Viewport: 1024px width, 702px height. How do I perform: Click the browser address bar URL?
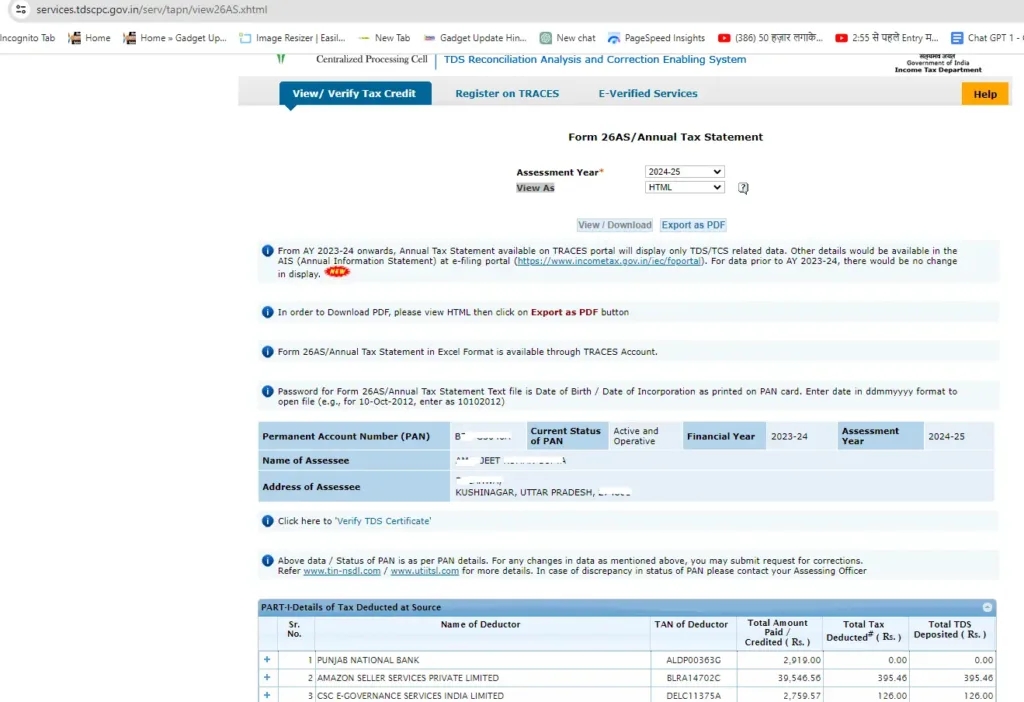(152, 10)
